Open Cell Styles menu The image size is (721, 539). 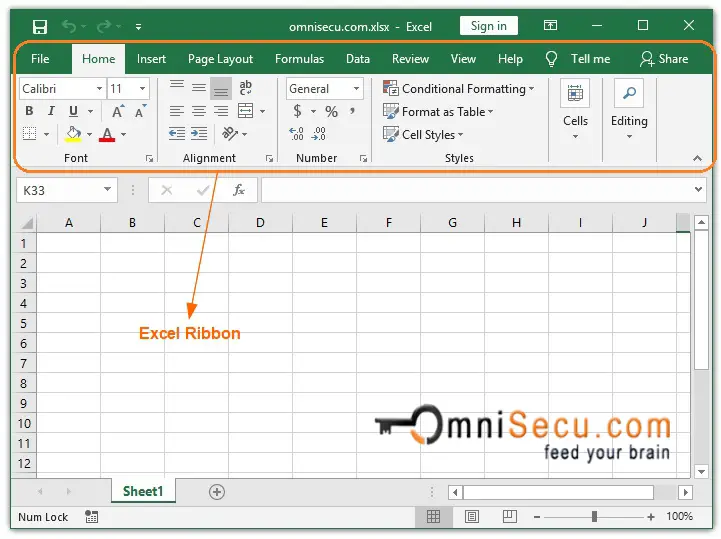(x=423, y=134)
